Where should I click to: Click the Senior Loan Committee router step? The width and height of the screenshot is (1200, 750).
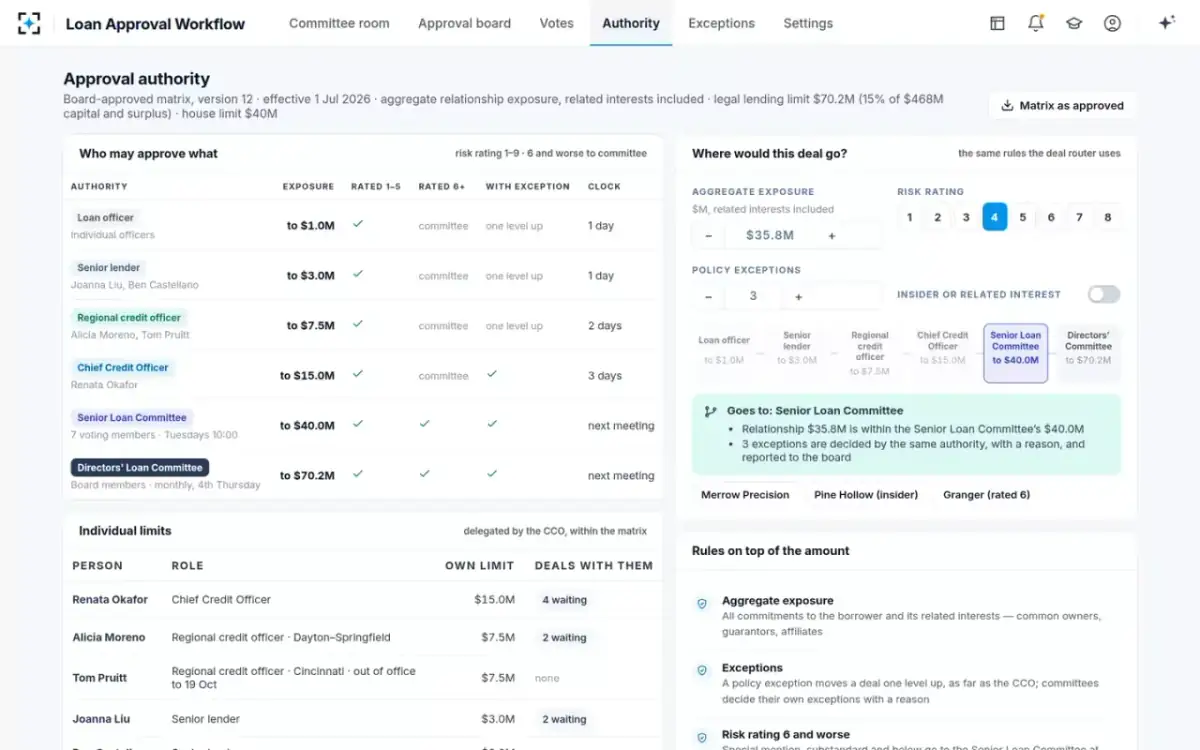pos(1015,353)
